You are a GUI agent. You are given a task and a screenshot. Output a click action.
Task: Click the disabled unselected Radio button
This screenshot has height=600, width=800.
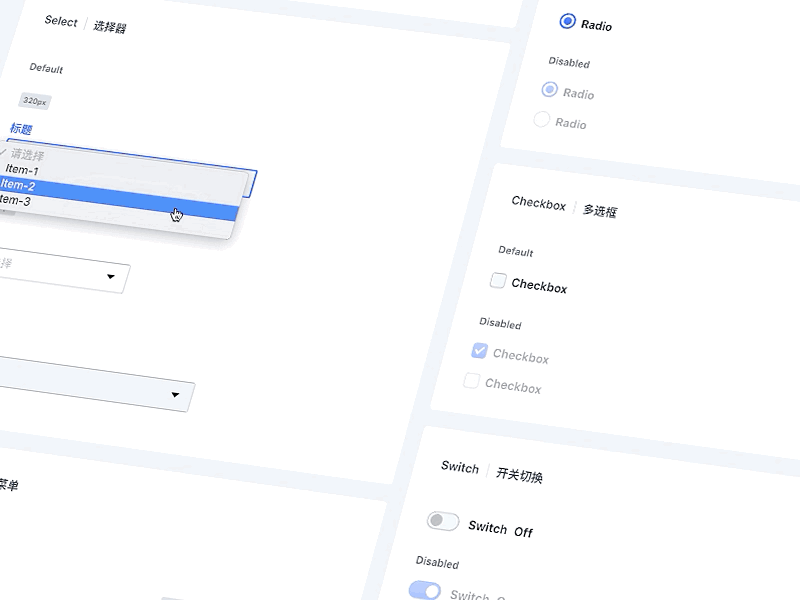click(x=542, y=120)
